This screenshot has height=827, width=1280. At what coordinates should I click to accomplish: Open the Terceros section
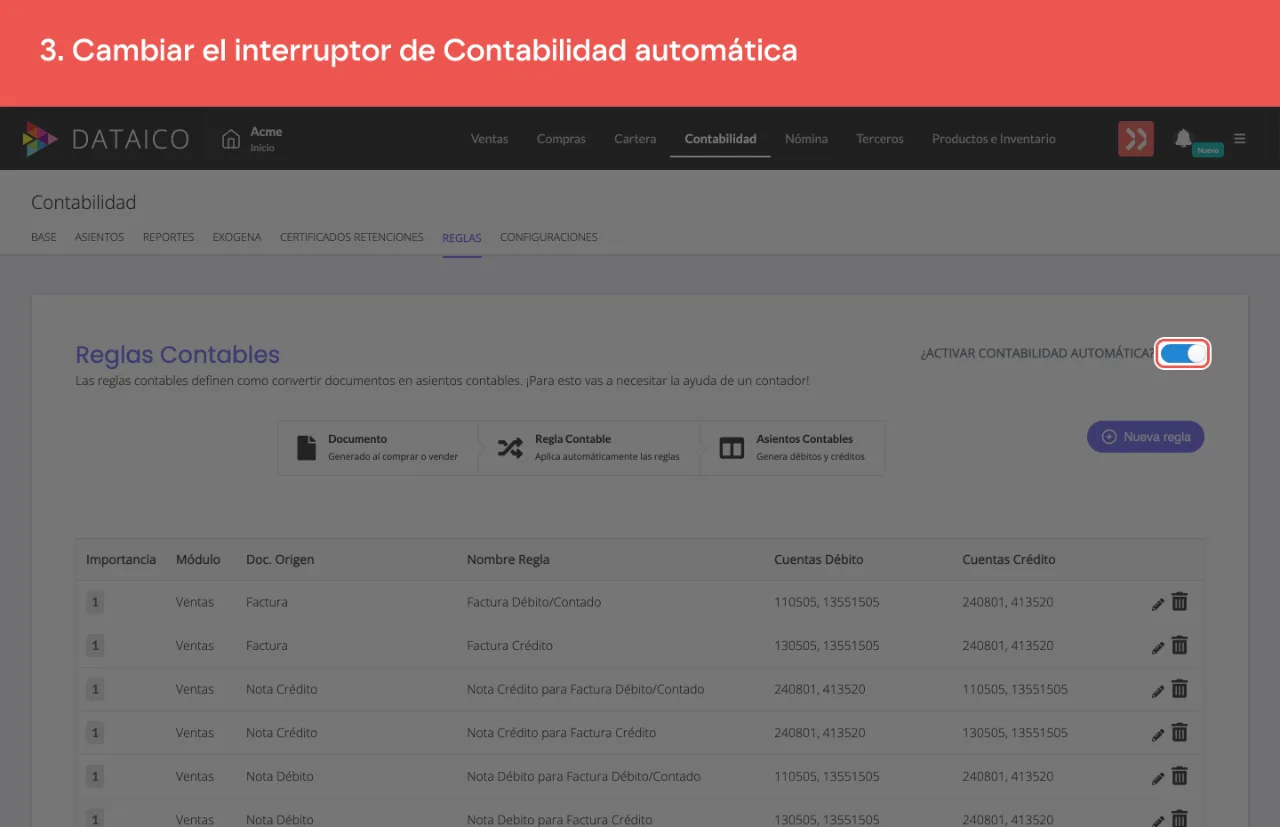(x=880, y=139)
